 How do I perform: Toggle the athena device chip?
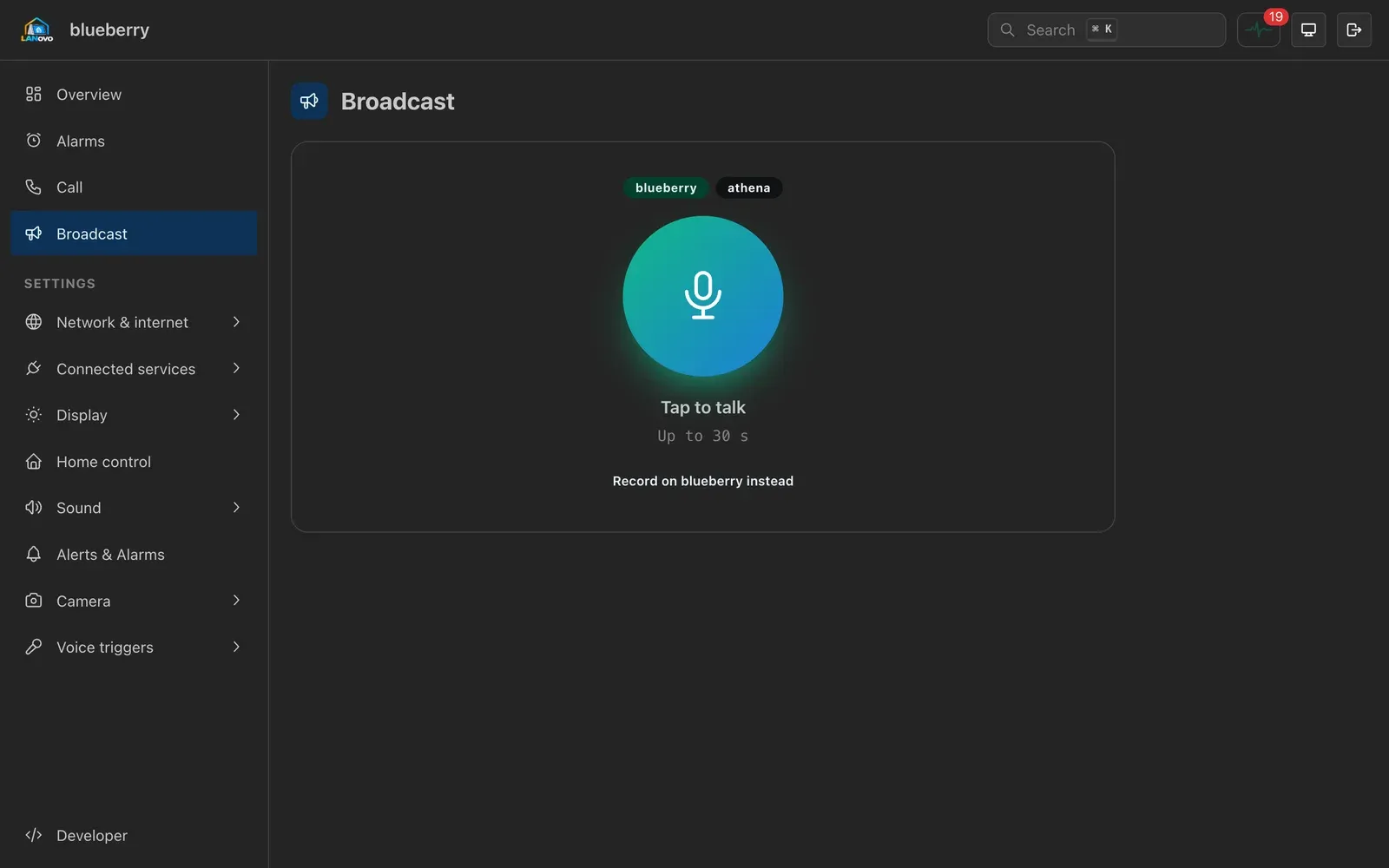point(748,187)
